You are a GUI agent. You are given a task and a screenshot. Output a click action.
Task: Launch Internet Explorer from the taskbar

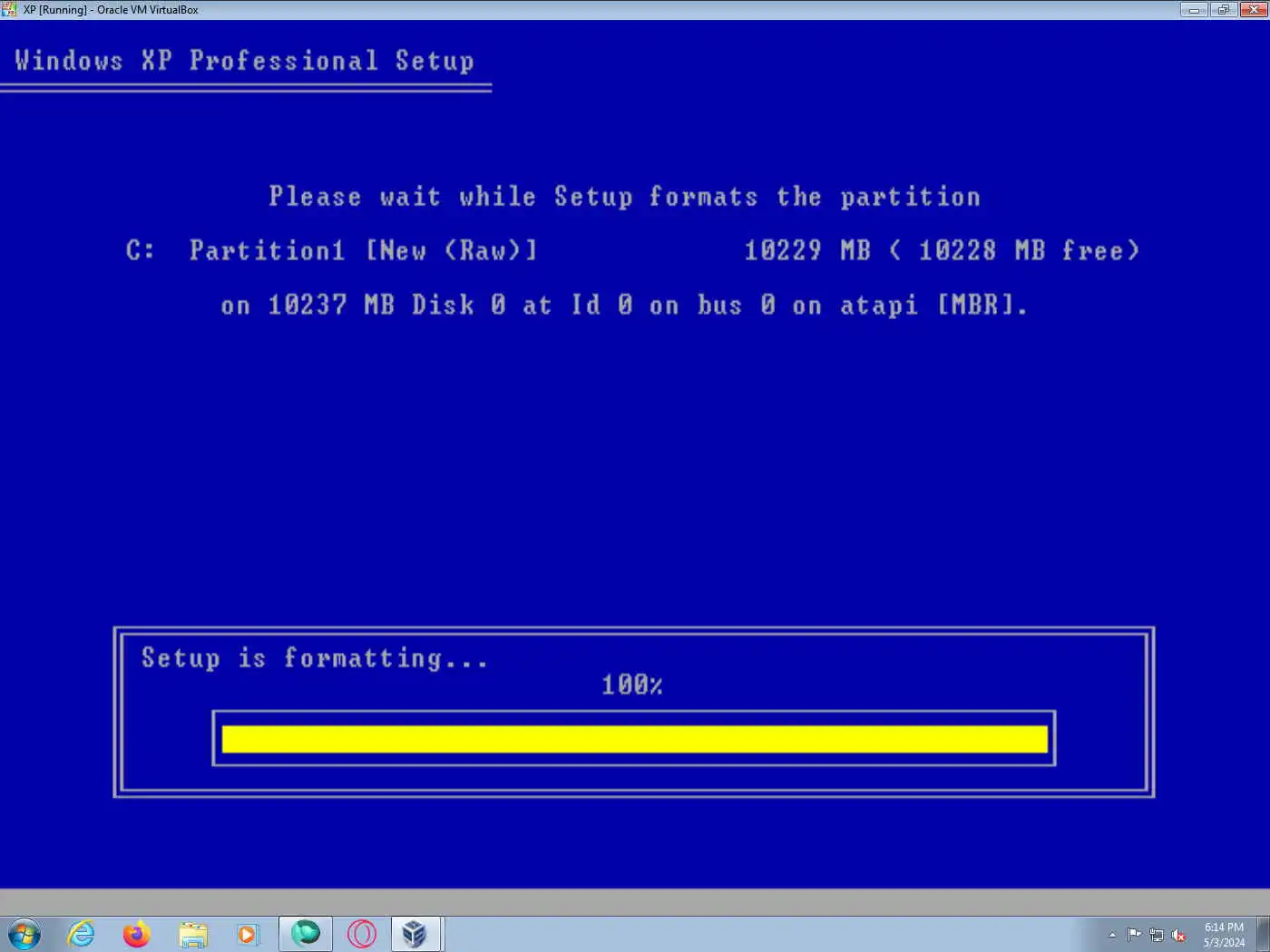click(x=82, y=934)
